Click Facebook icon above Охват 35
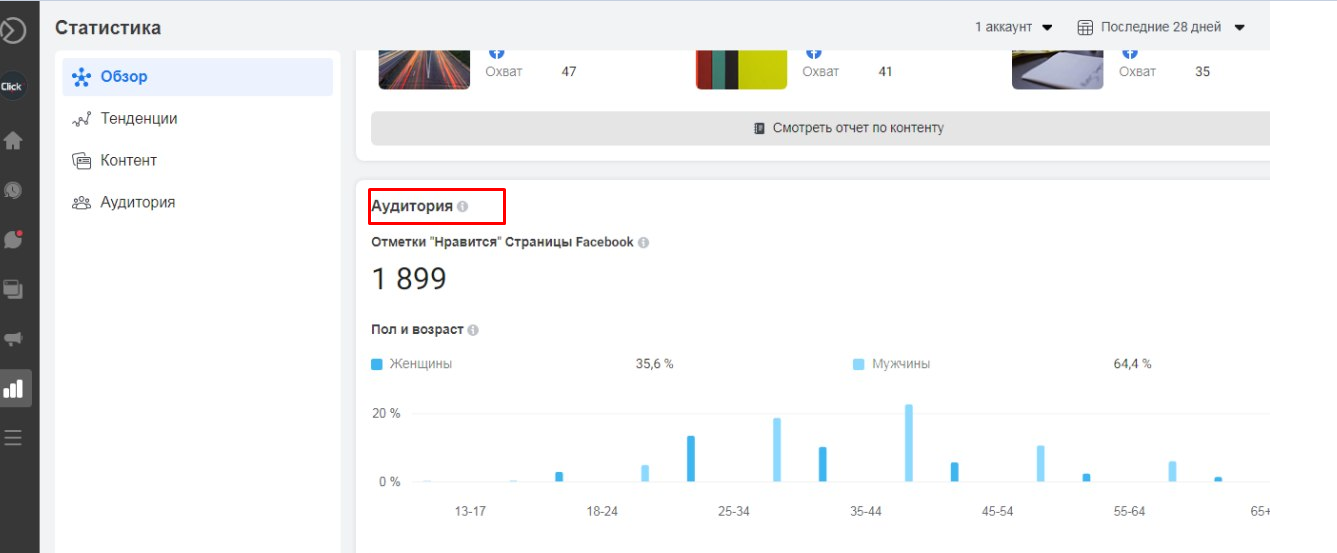The image size is (1337, 553). click(x=1130, y=52)
